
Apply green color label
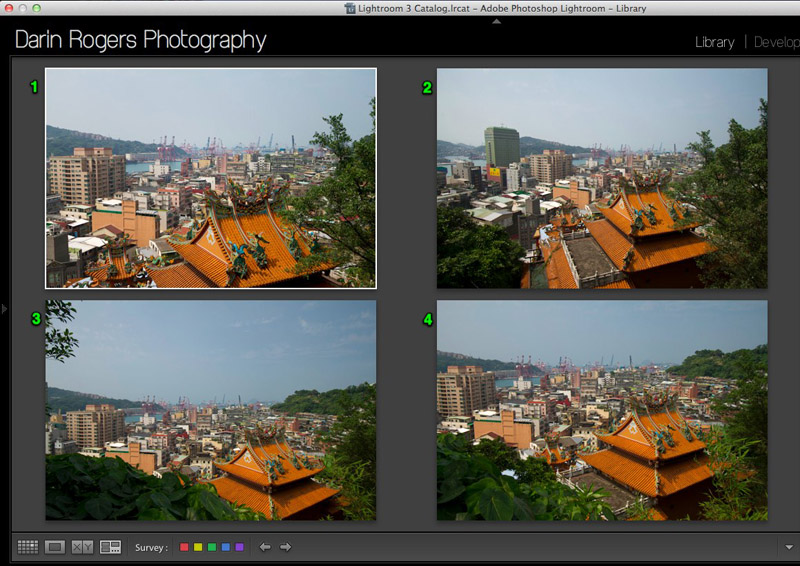[x=212, y=547]
